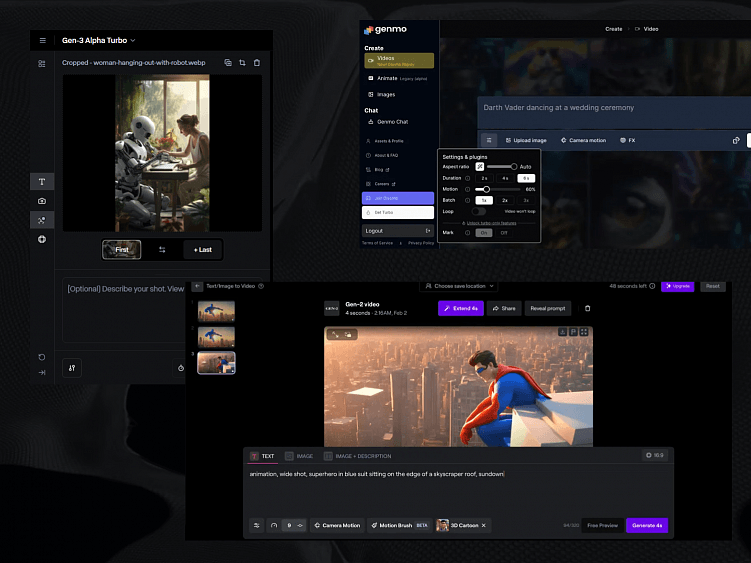Open Assets & Profile in Genmo
751x563 pixels.
(385, 141)
